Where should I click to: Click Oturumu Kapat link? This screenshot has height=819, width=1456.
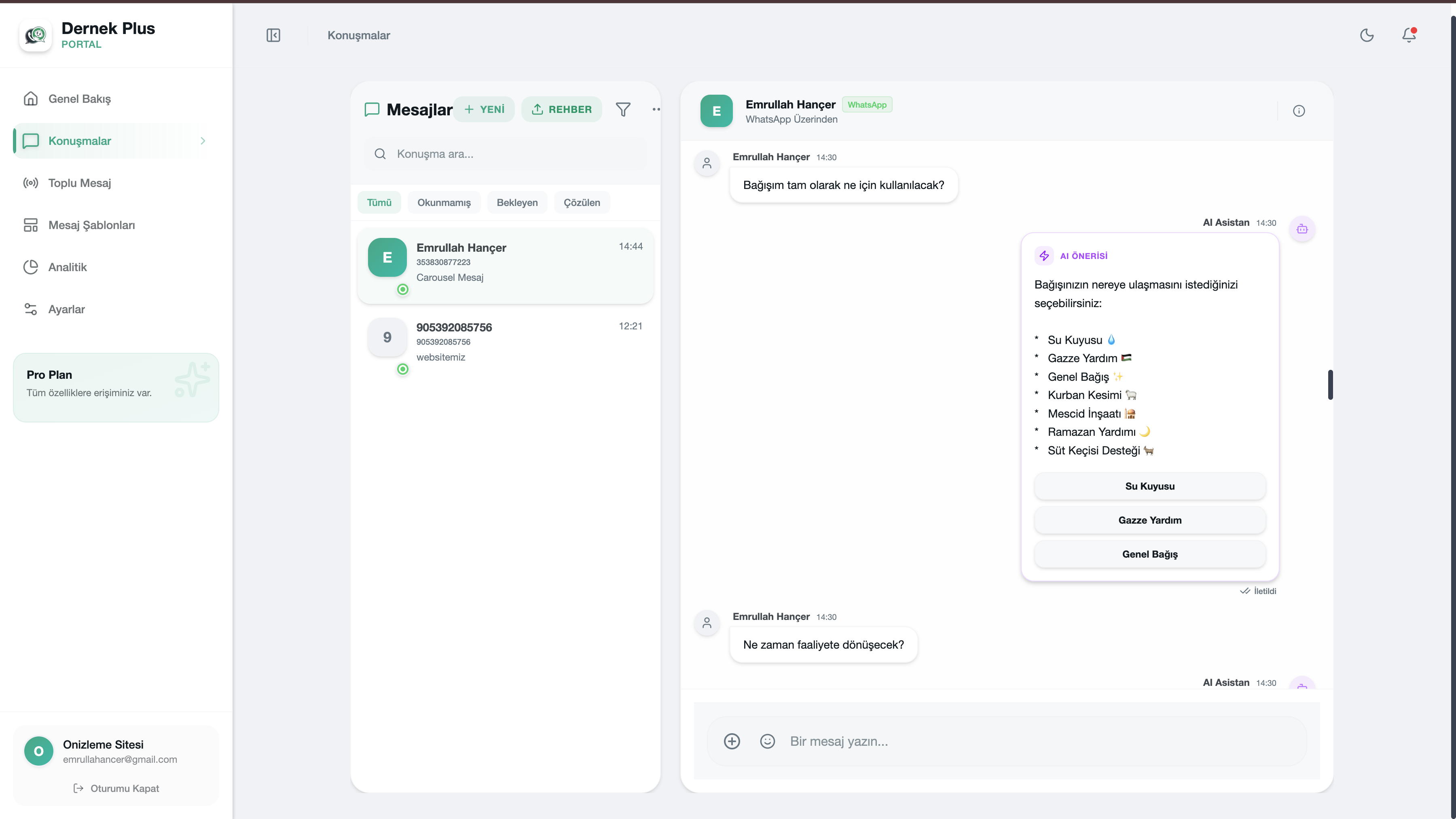click(x=116, y=788)
